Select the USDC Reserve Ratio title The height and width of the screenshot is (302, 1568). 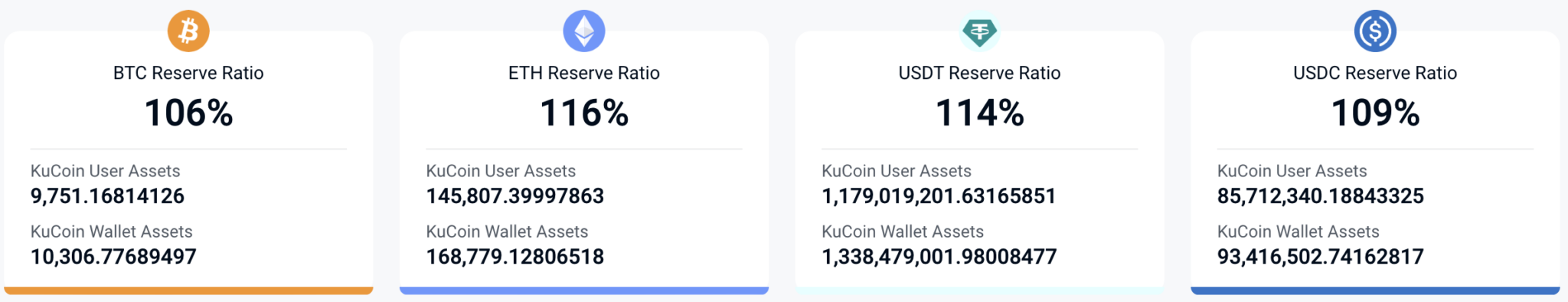[1375, 73]
